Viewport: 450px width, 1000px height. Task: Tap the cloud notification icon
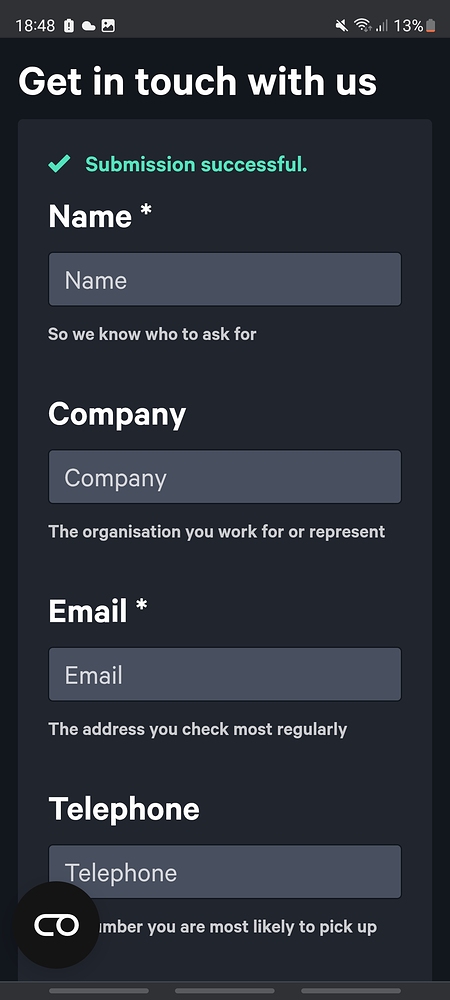(x=89, y=26)
